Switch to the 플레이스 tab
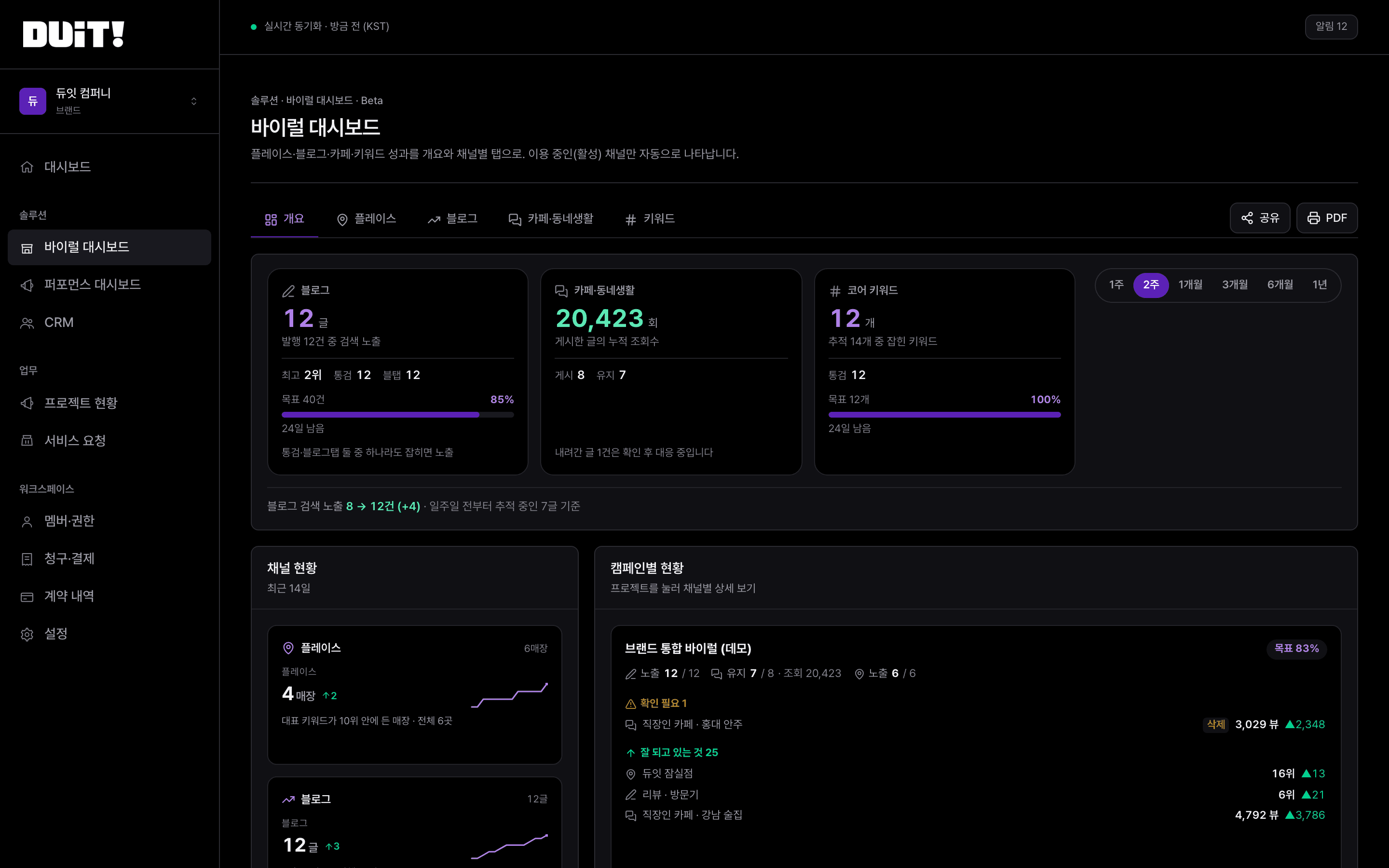The image size is (1389, 868). (x=366, y=219)
